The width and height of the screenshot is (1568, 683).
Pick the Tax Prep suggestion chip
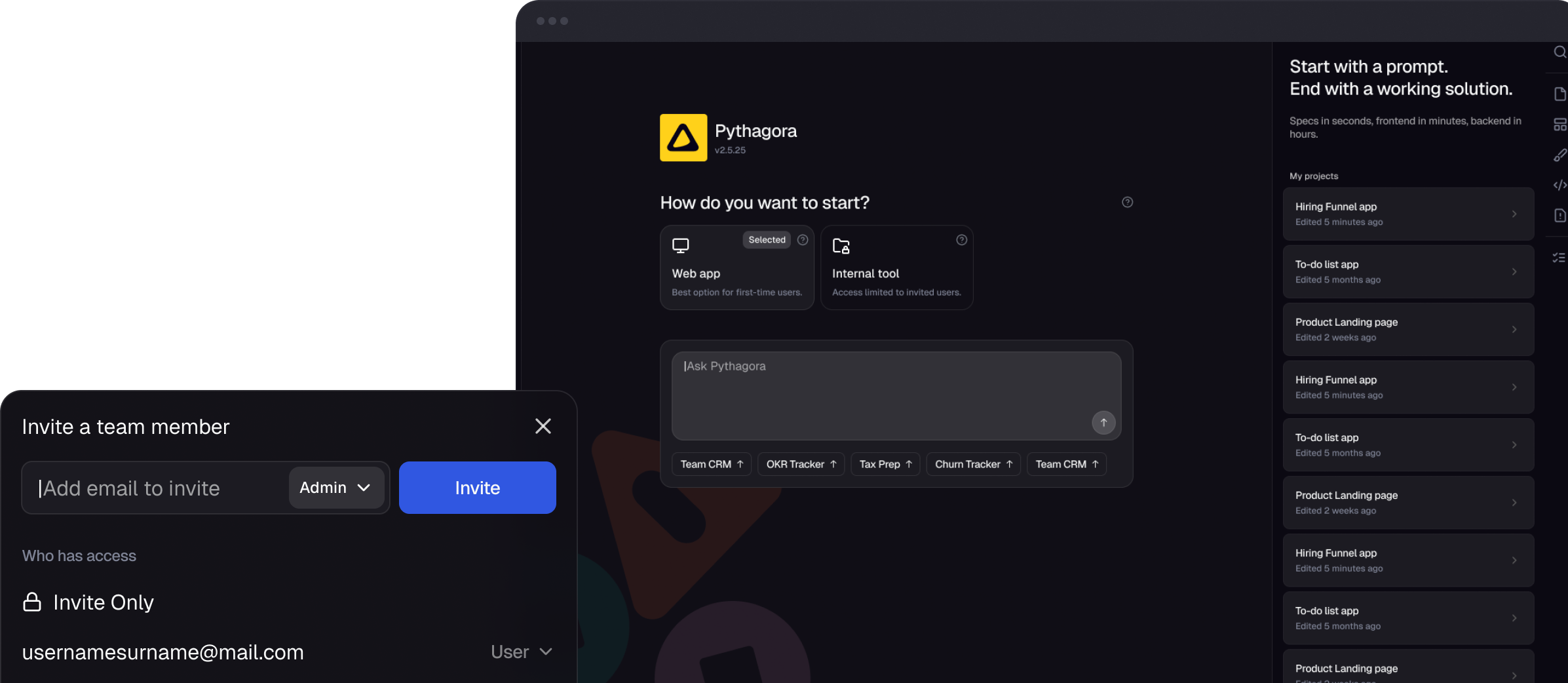(x=885, y=464)
